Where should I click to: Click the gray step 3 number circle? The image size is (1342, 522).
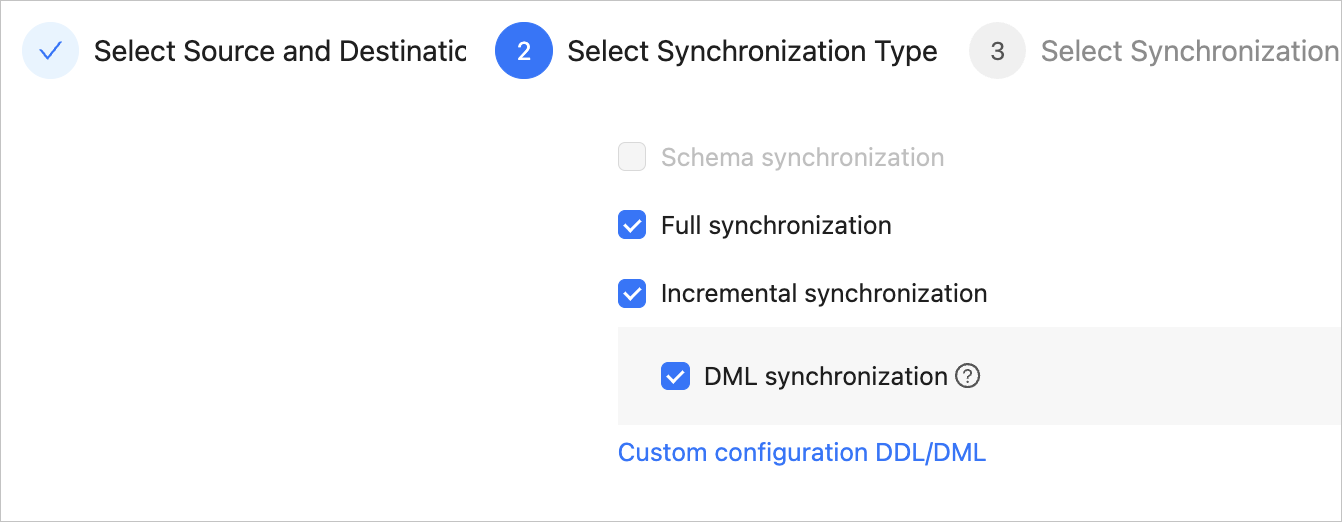tap(997, 51)
